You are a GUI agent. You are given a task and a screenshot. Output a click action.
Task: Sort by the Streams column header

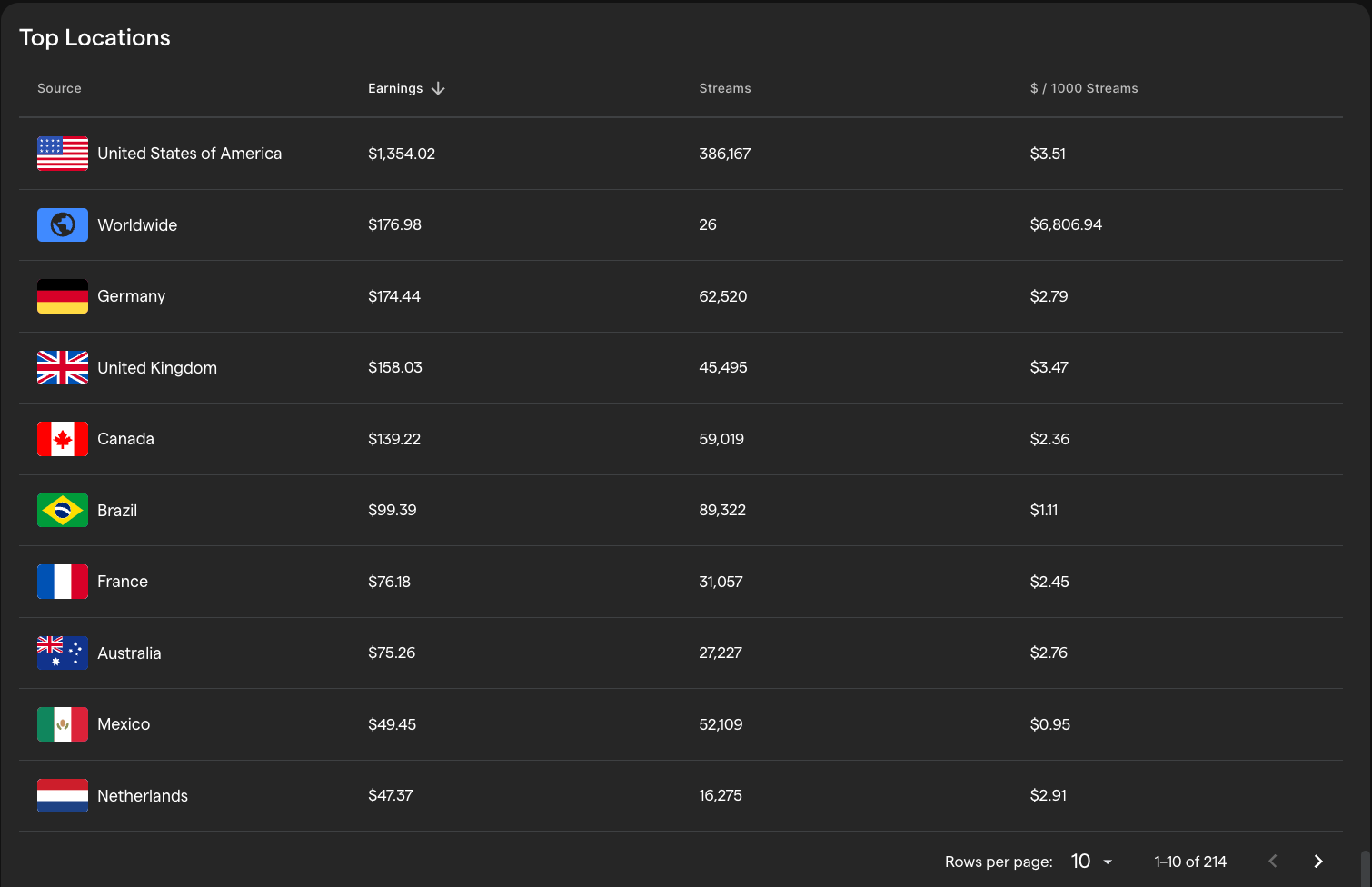pos(725,88)
